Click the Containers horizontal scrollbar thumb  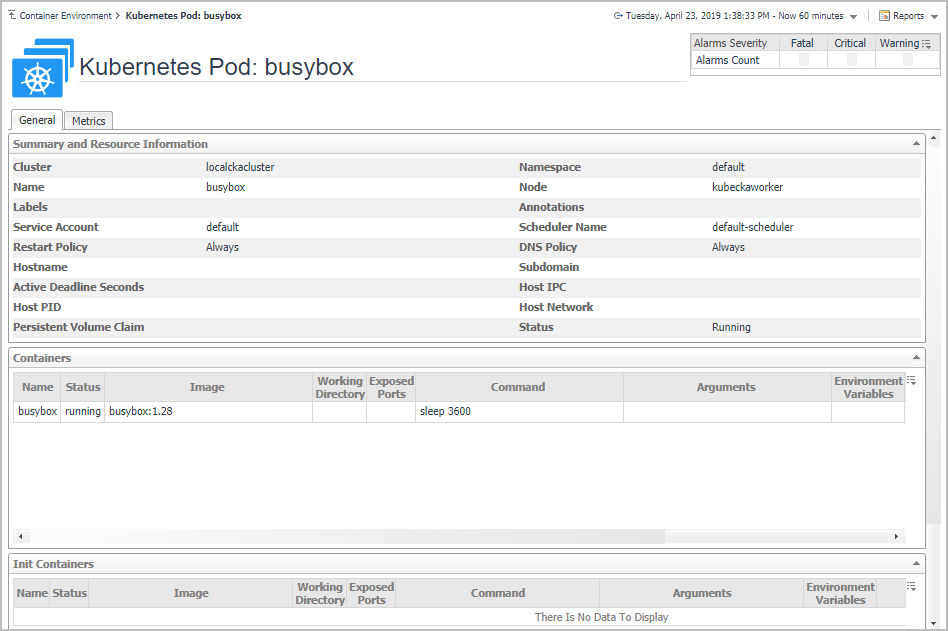(340, 537)
